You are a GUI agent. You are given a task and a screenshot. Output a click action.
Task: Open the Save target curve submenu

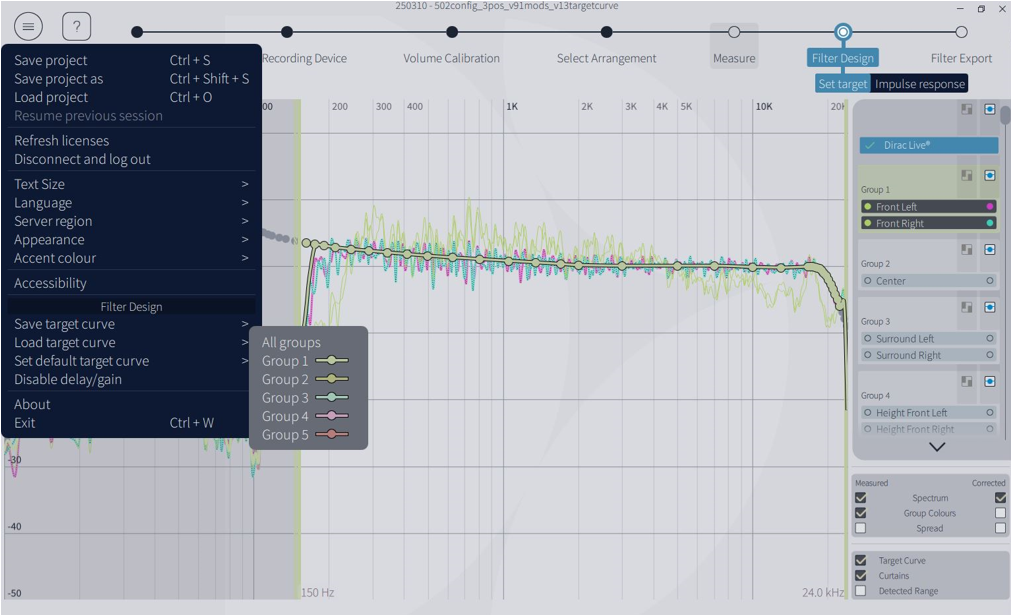[x=132, y=324]
